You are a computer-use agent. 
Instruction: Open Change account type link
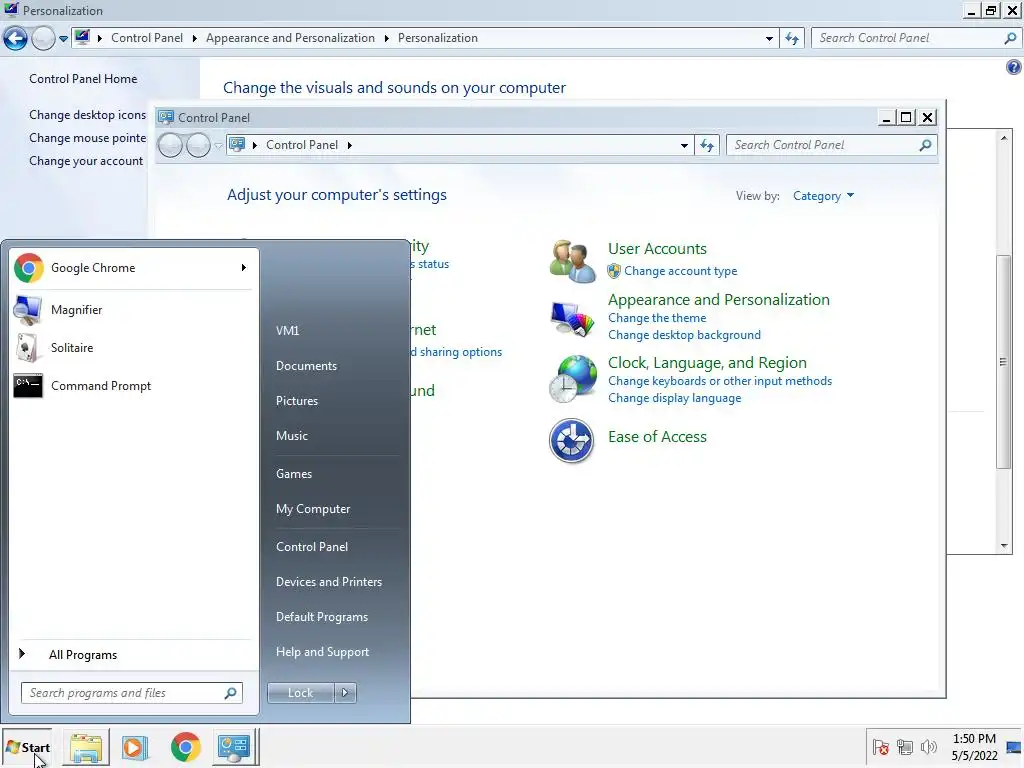click(680, 271)
